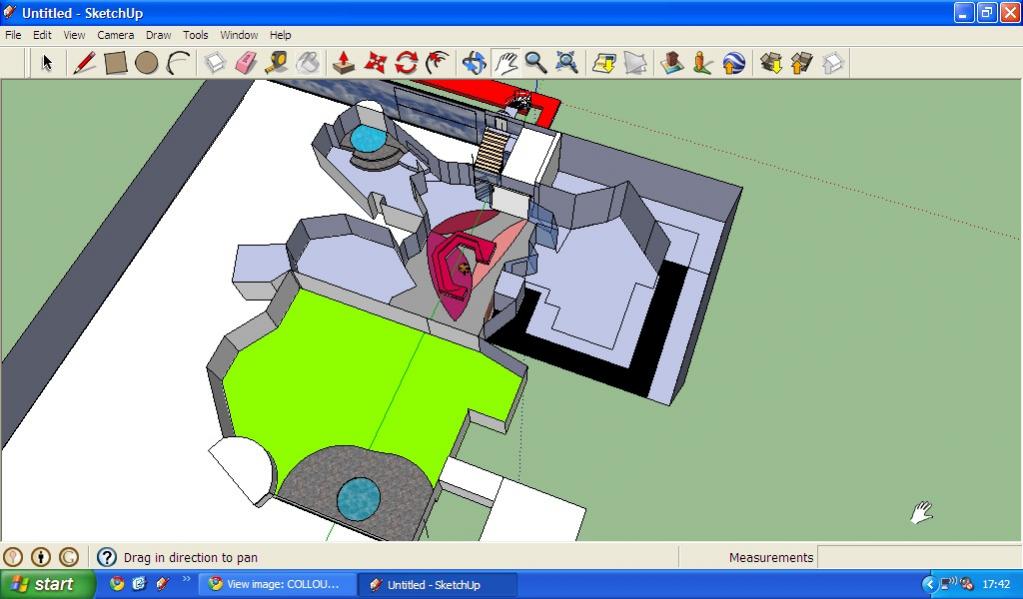The height and width of the screenshot is (599, 1023).
Task: Click the Windows start button
Action: 47,584
